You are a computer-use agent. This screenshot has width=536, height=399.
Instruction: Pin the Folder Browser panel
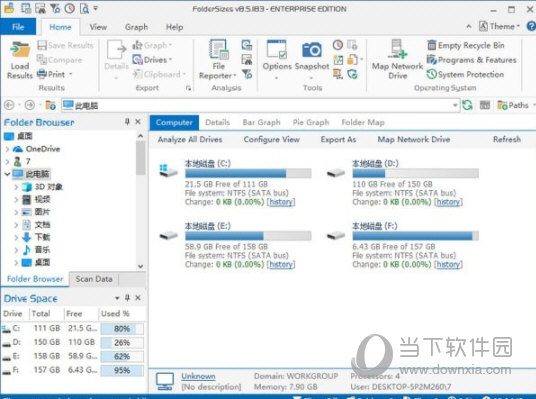127,122
